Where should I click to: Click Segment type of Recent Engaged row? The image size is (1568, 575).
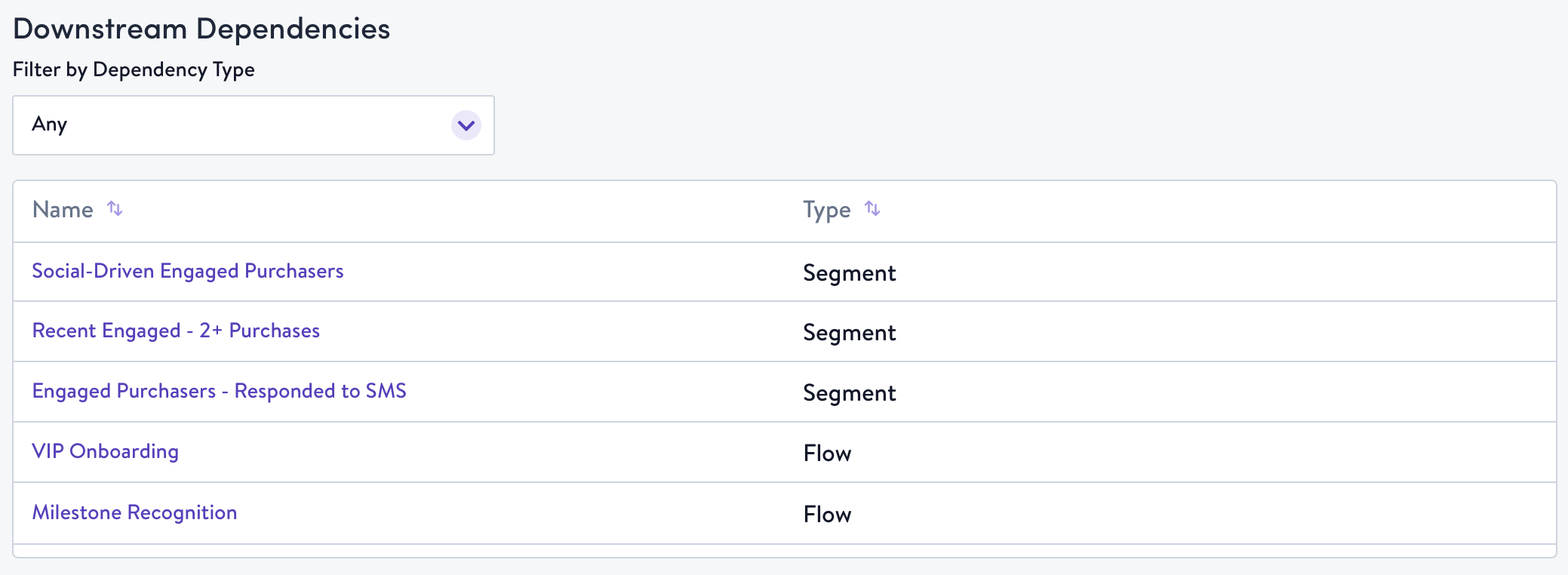click(x=849, y=333)
